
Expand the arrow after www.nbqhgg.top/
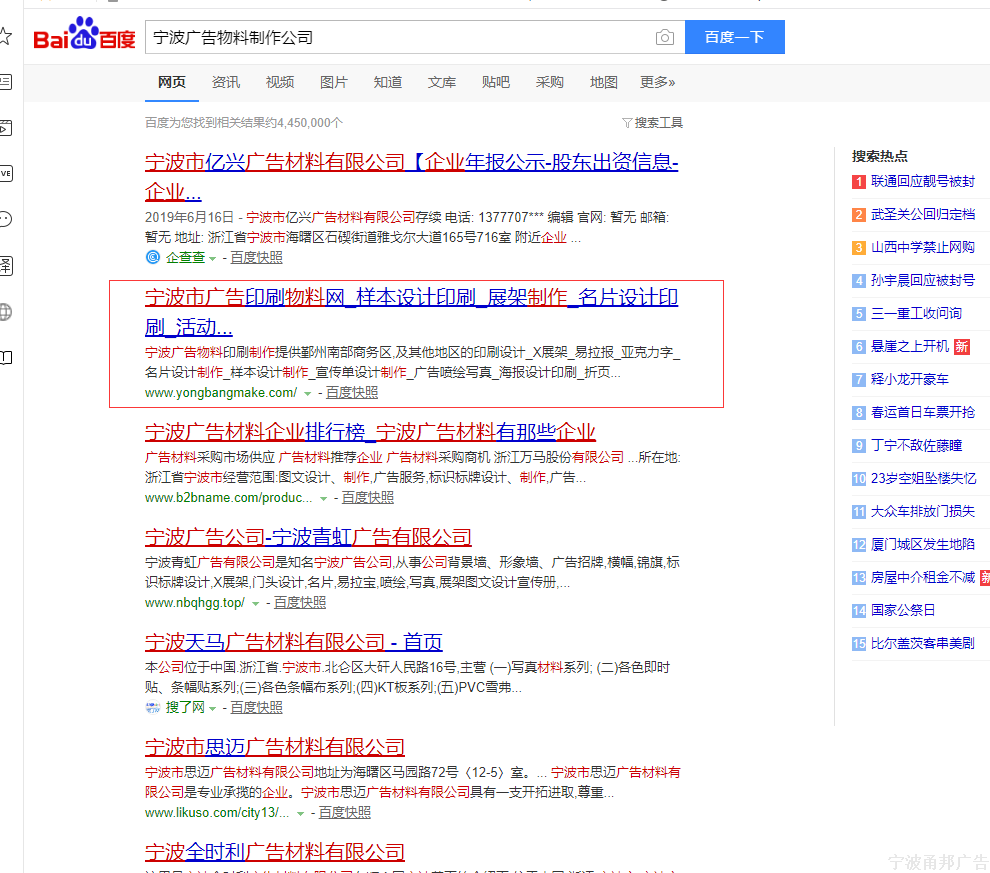coord(256,603)
